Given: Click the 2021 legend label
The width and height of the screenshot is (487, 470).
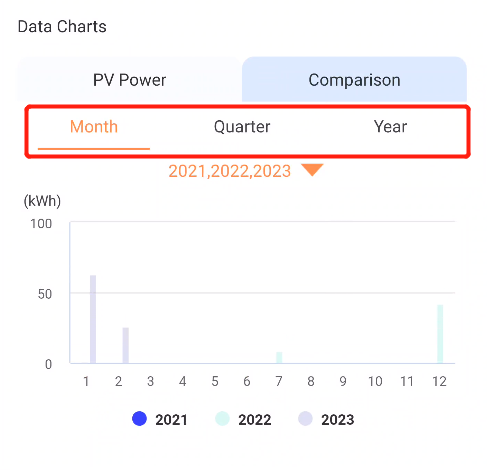Looking at the screenshot, I should click(171, 420).
